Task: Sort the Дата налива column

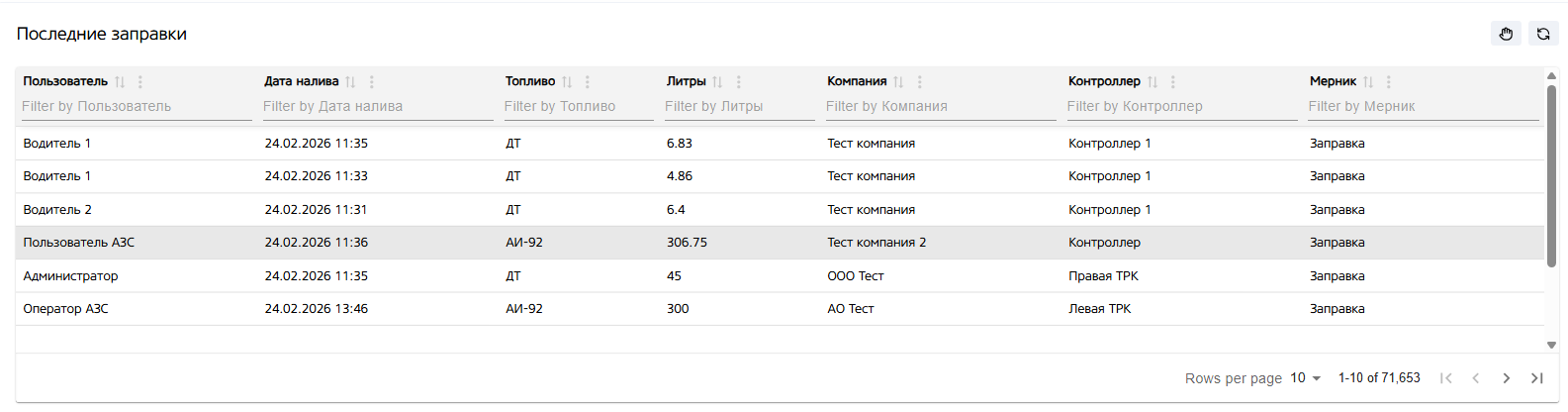Action: [x=350, y=82]
